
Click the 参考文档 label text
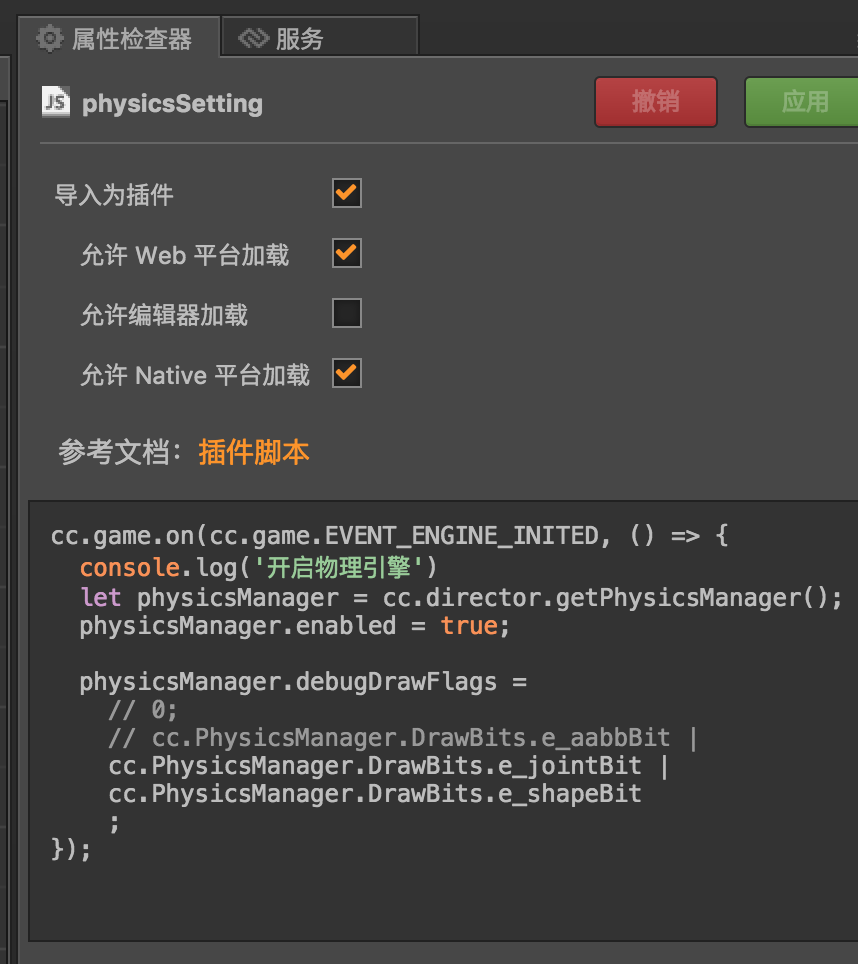point(120,453)
